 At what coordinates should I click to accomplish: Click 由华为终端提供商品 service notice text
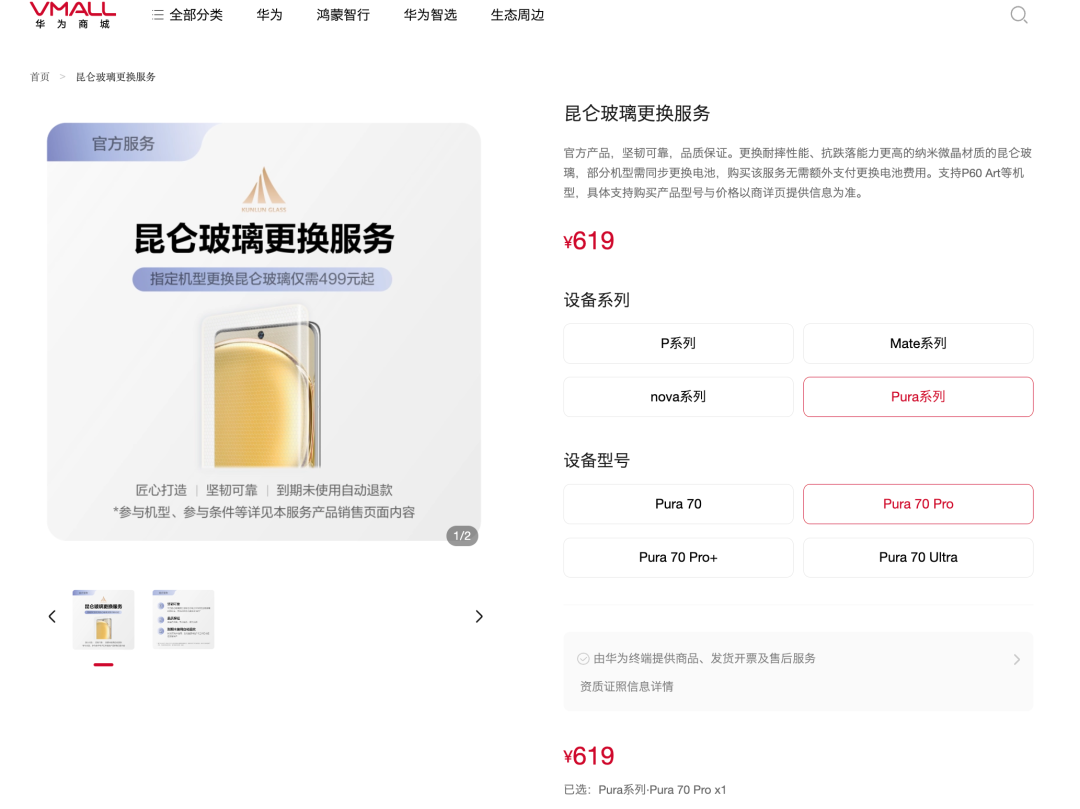[x=704, y=659]
